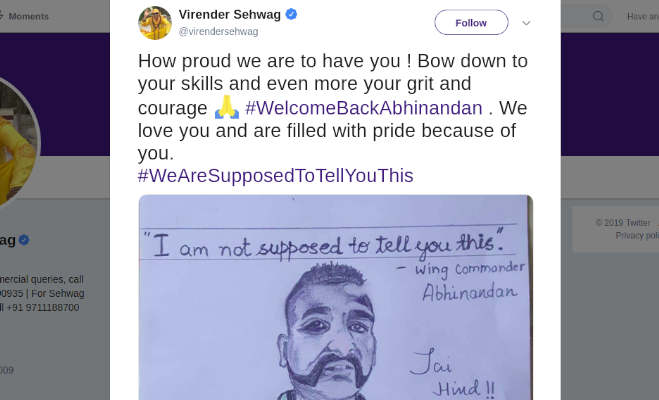
Task: Open the #WelcomeBackAbhinandan hashtag link
Action: click(x=364, y=108)
